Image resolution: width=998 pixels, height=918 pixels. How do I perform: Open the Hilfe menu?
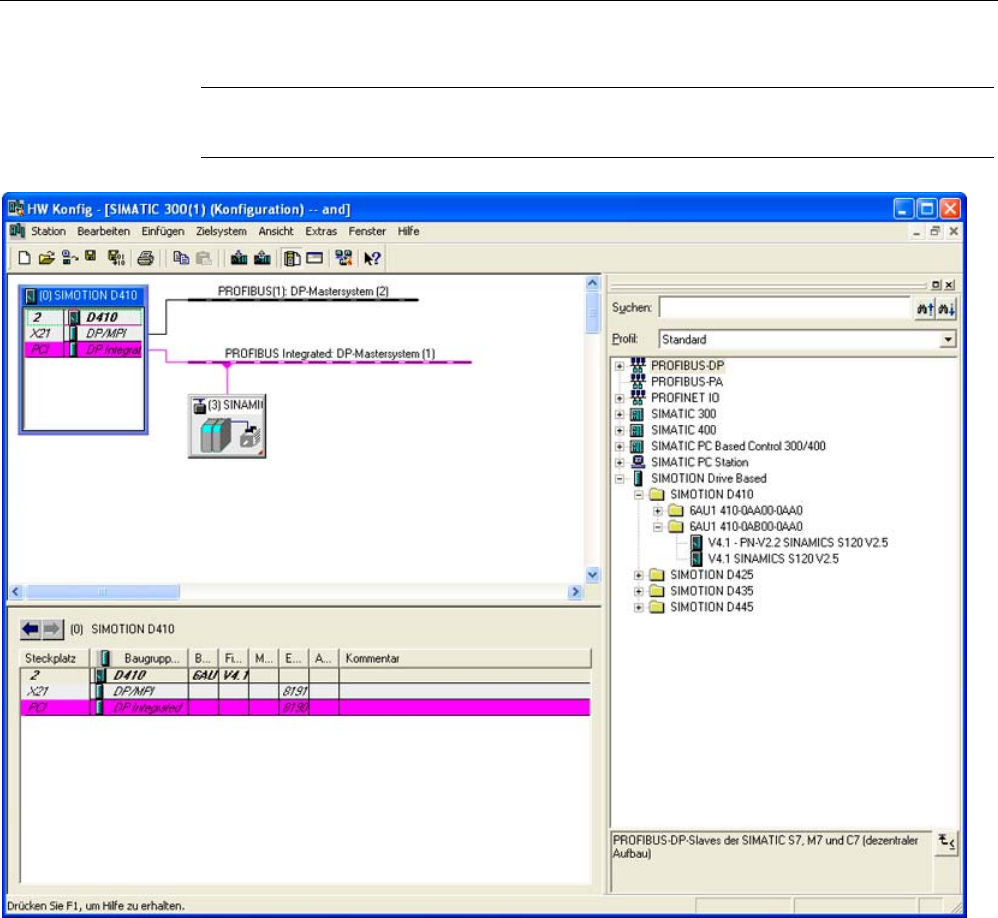click(x=409, y=231)
